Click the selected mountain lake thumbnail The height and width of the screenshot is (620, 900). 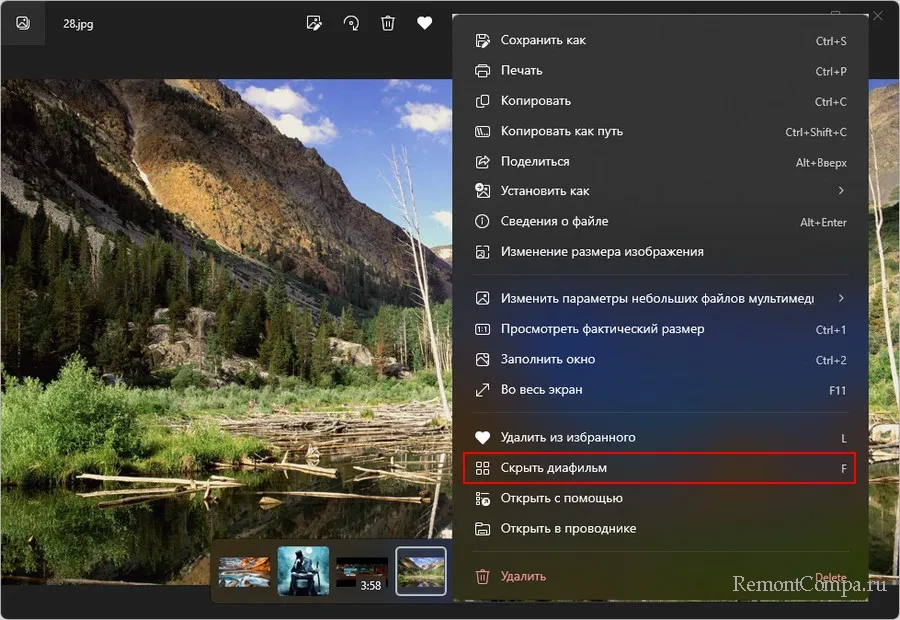pyautogui.click(x=421, y=571)
